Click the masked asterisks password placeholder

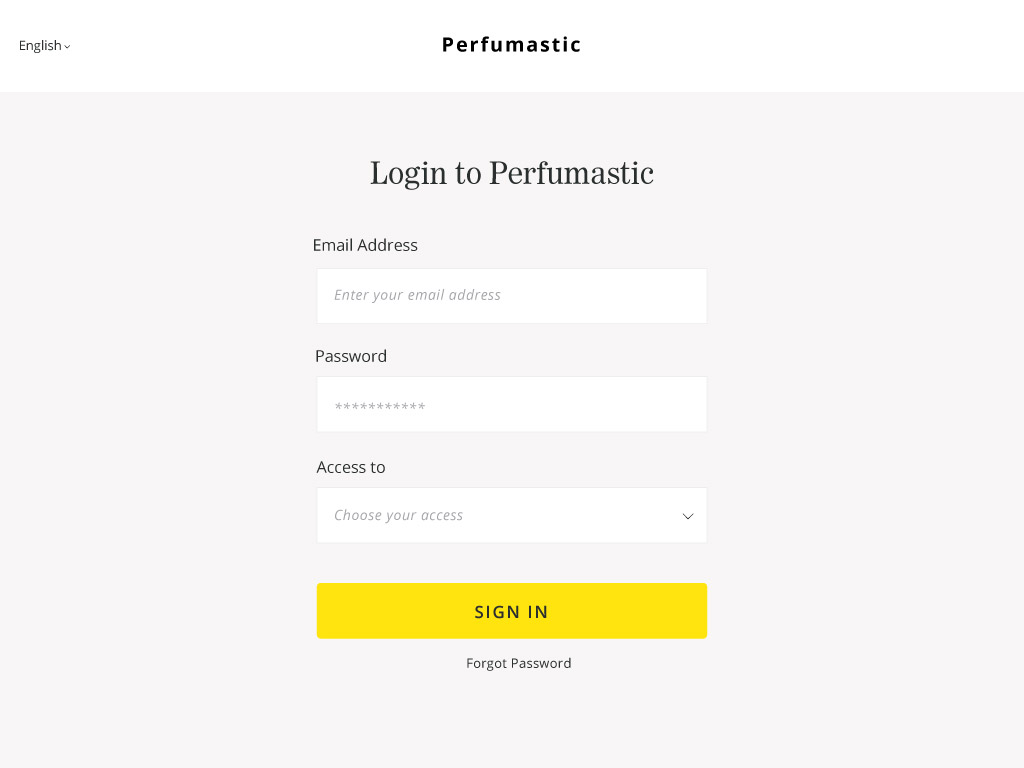coord(380,407)
